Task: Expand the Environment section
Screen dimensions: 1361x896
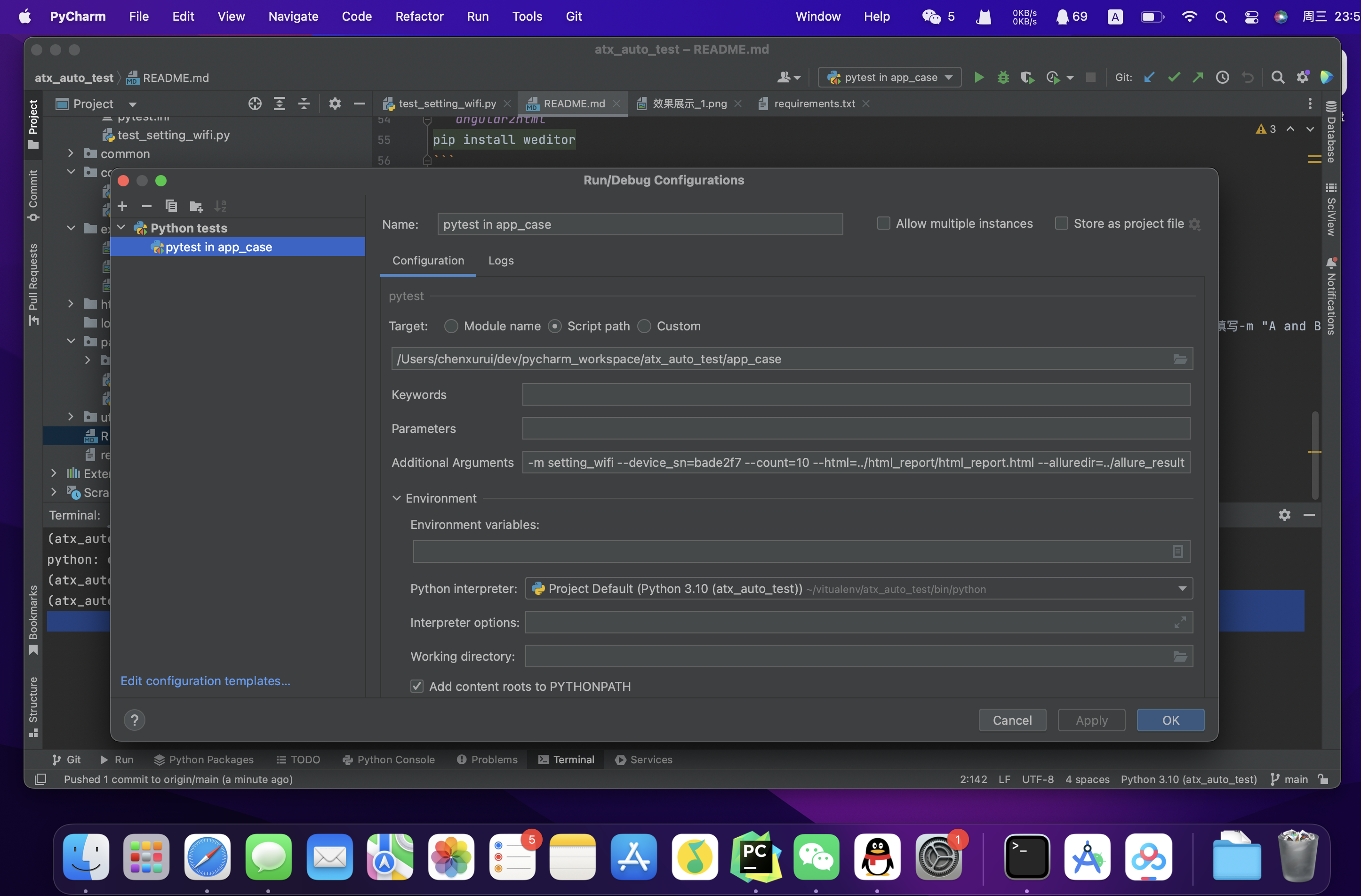Action: 397,497
